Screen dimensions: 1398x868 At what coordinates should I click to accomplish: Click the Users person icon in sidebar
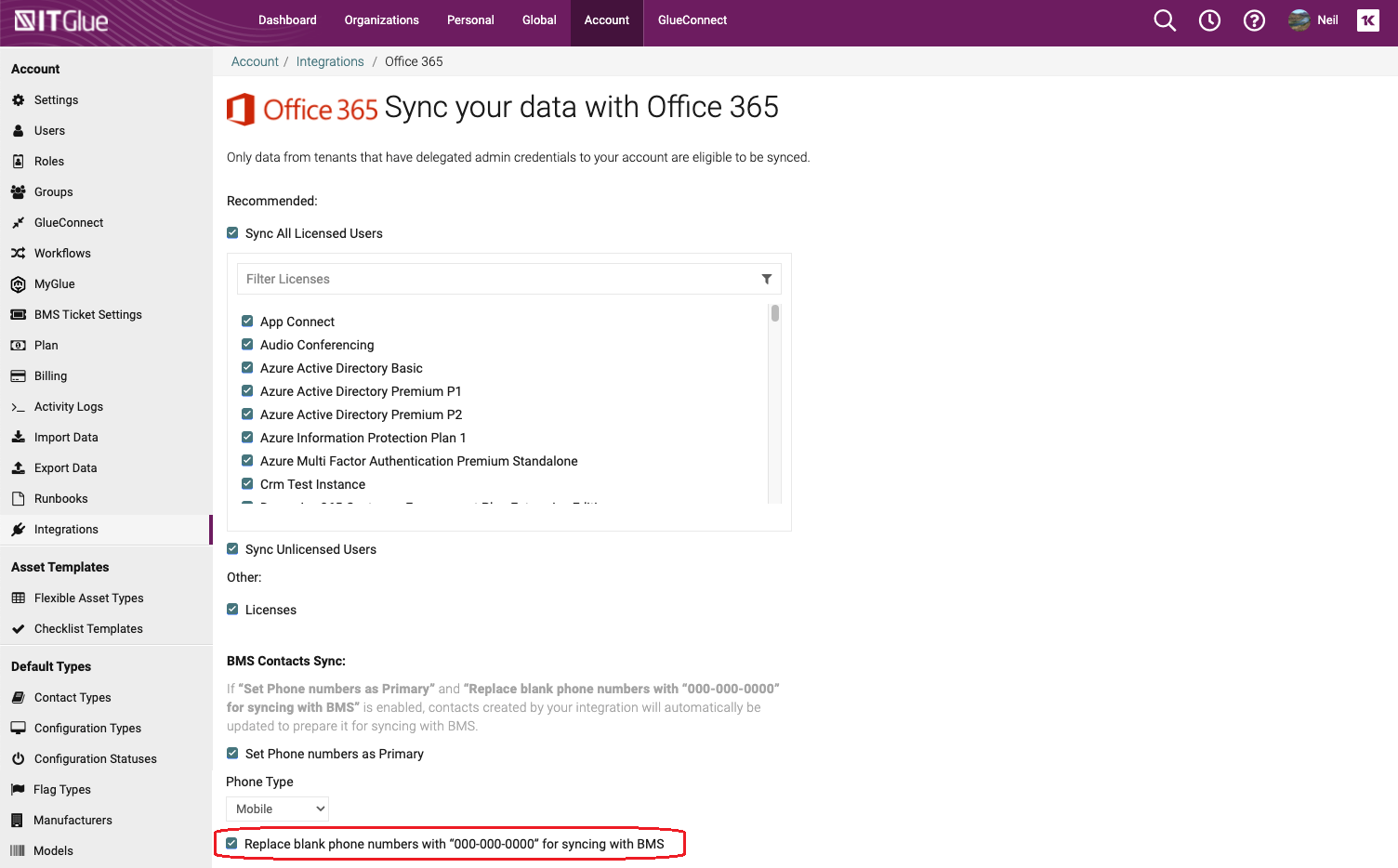click(18, 131)
